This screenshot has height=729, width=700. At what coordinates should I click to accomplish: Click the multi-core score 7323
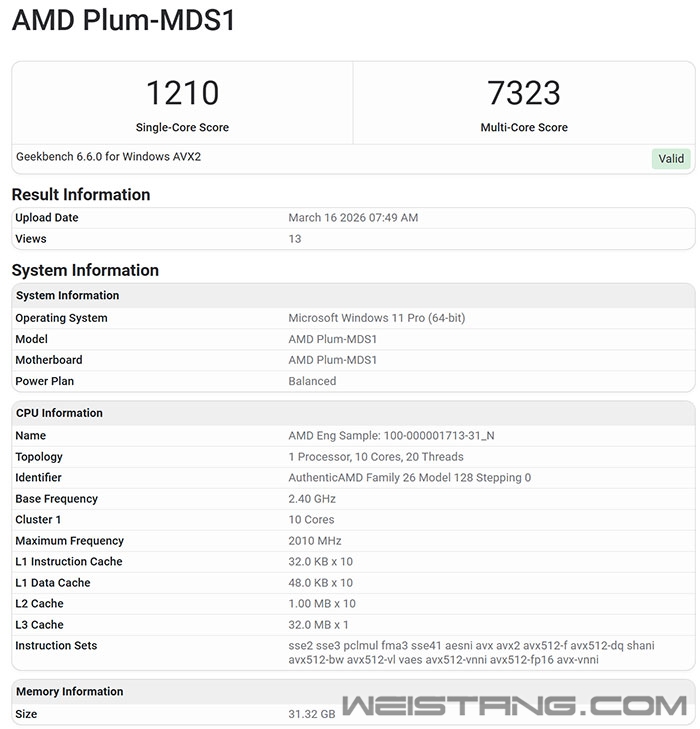[523, 93]
